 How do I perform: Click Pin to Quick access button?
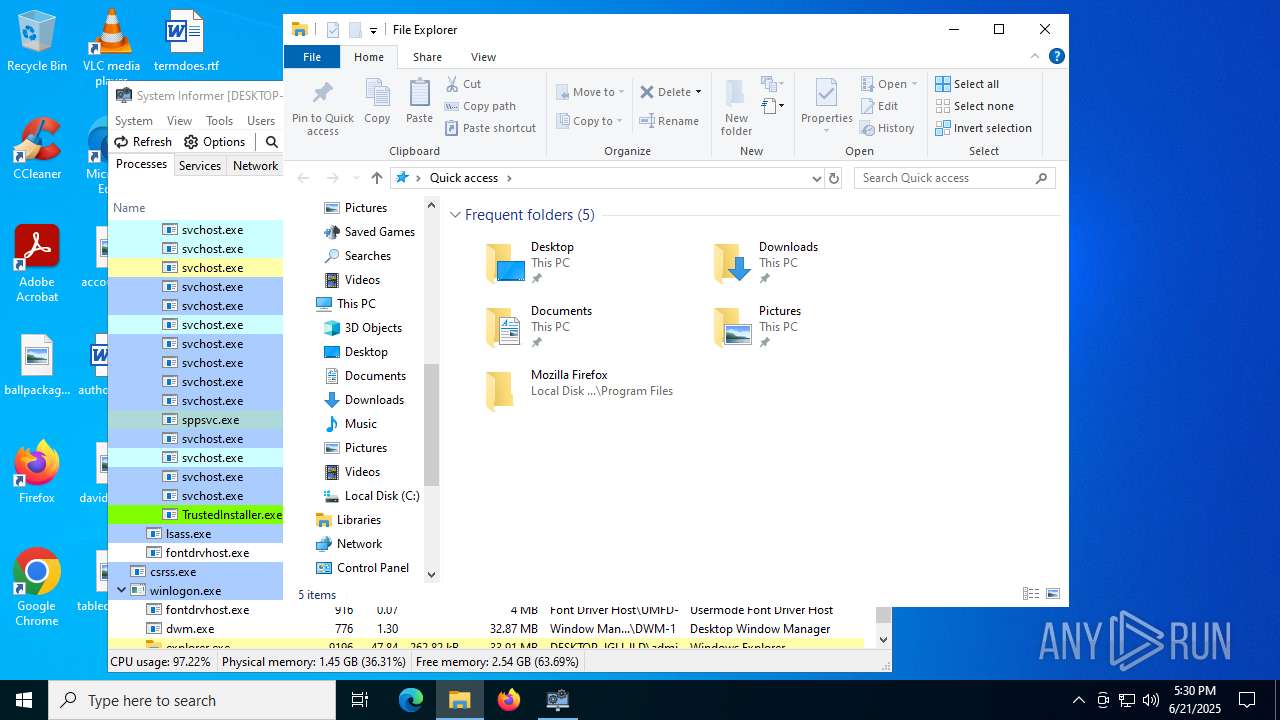(x=322, y=108)
